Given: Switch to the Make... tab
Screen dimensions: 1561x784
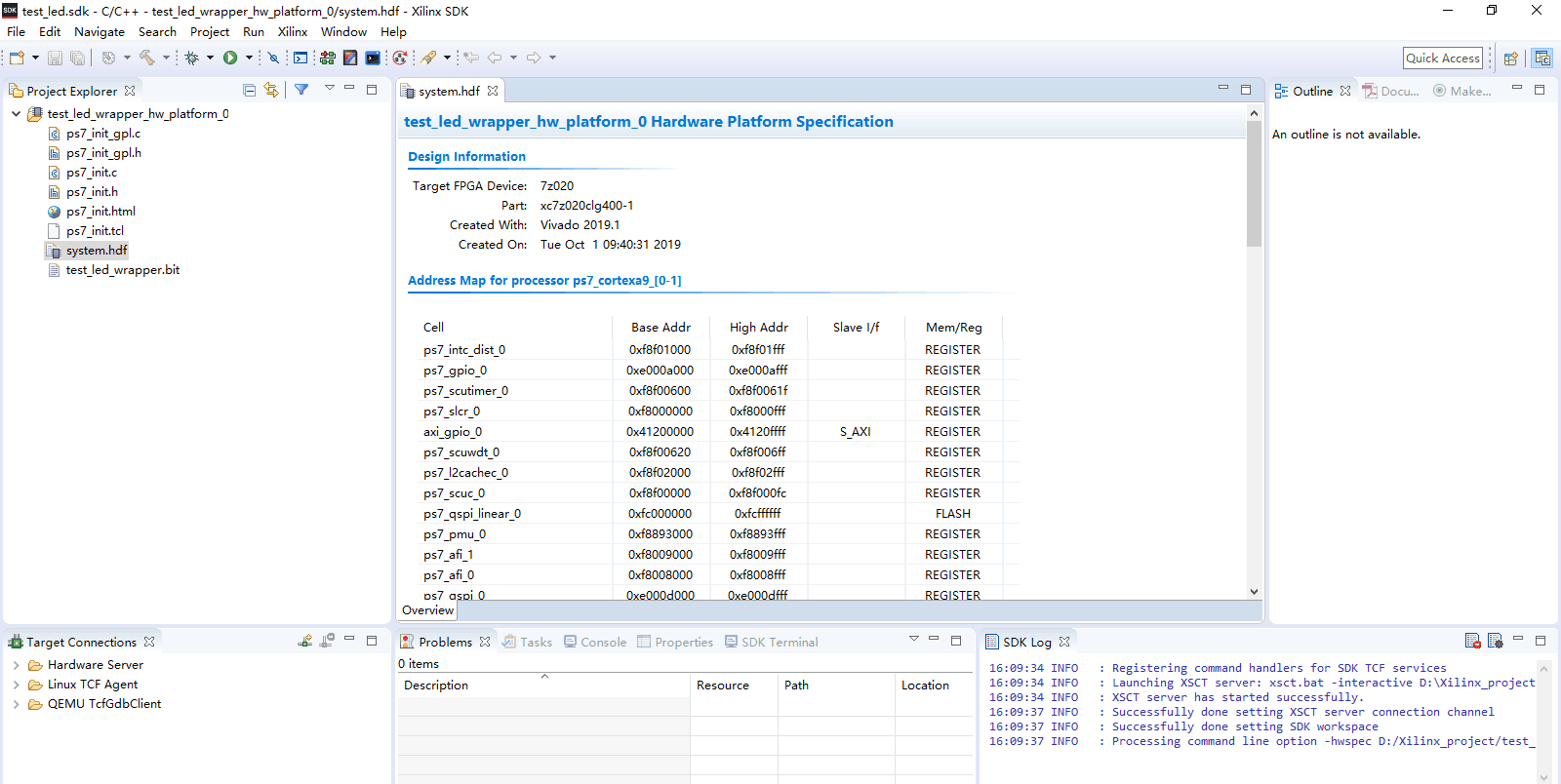Looking at the screenshot, I should coord(1461,91).
